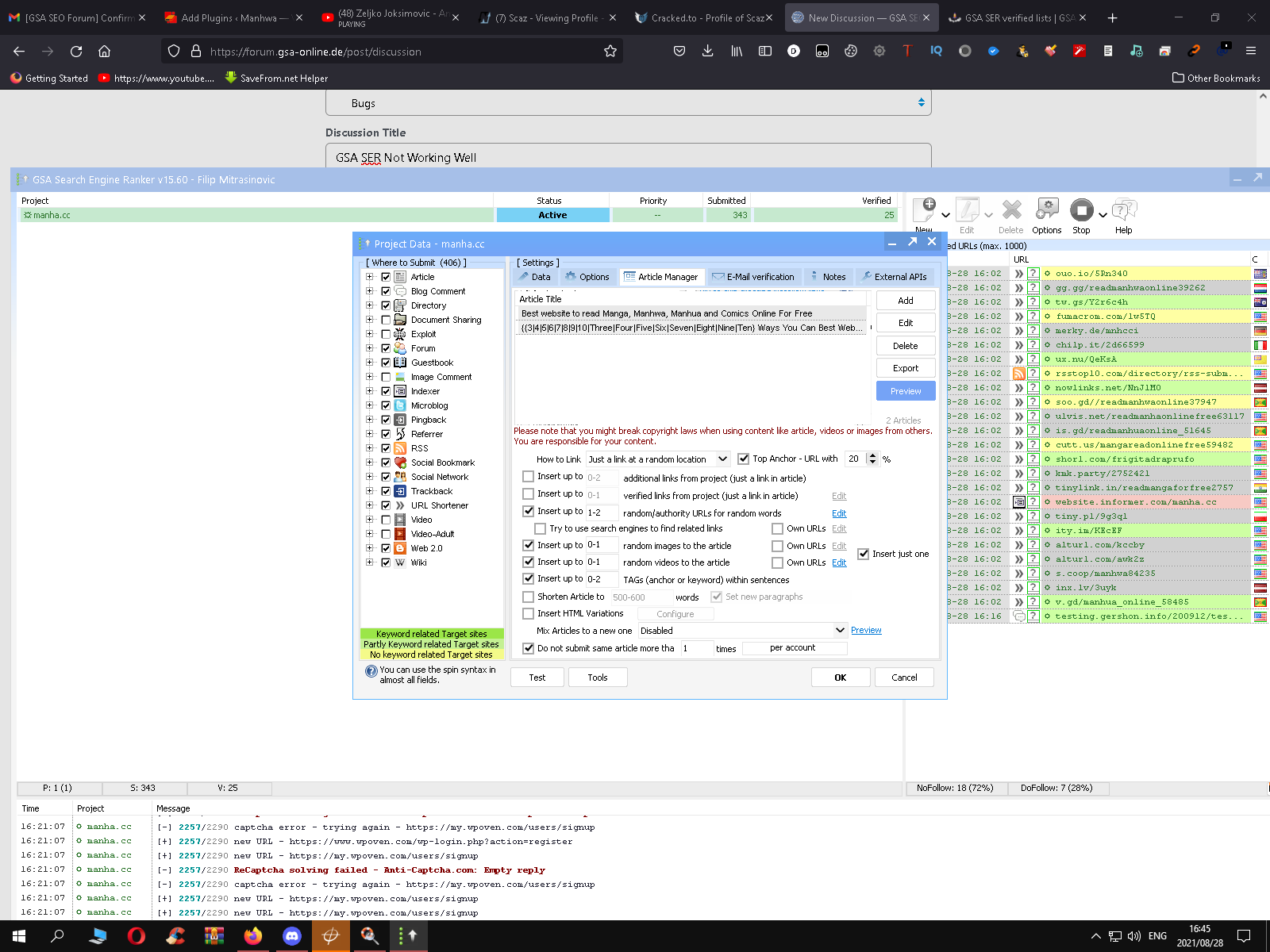Click the browser page scrollbar up arrow
Screen dimensions: 1270x952
pos(1263,95)
